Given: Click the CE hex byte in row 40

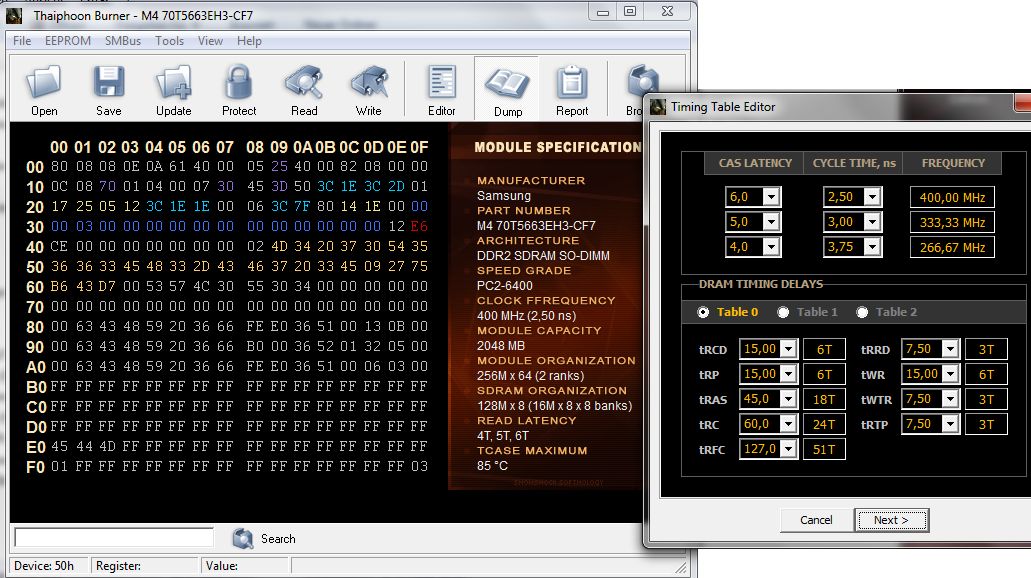Looking at the screenshot, I should [x=59, y=246].
